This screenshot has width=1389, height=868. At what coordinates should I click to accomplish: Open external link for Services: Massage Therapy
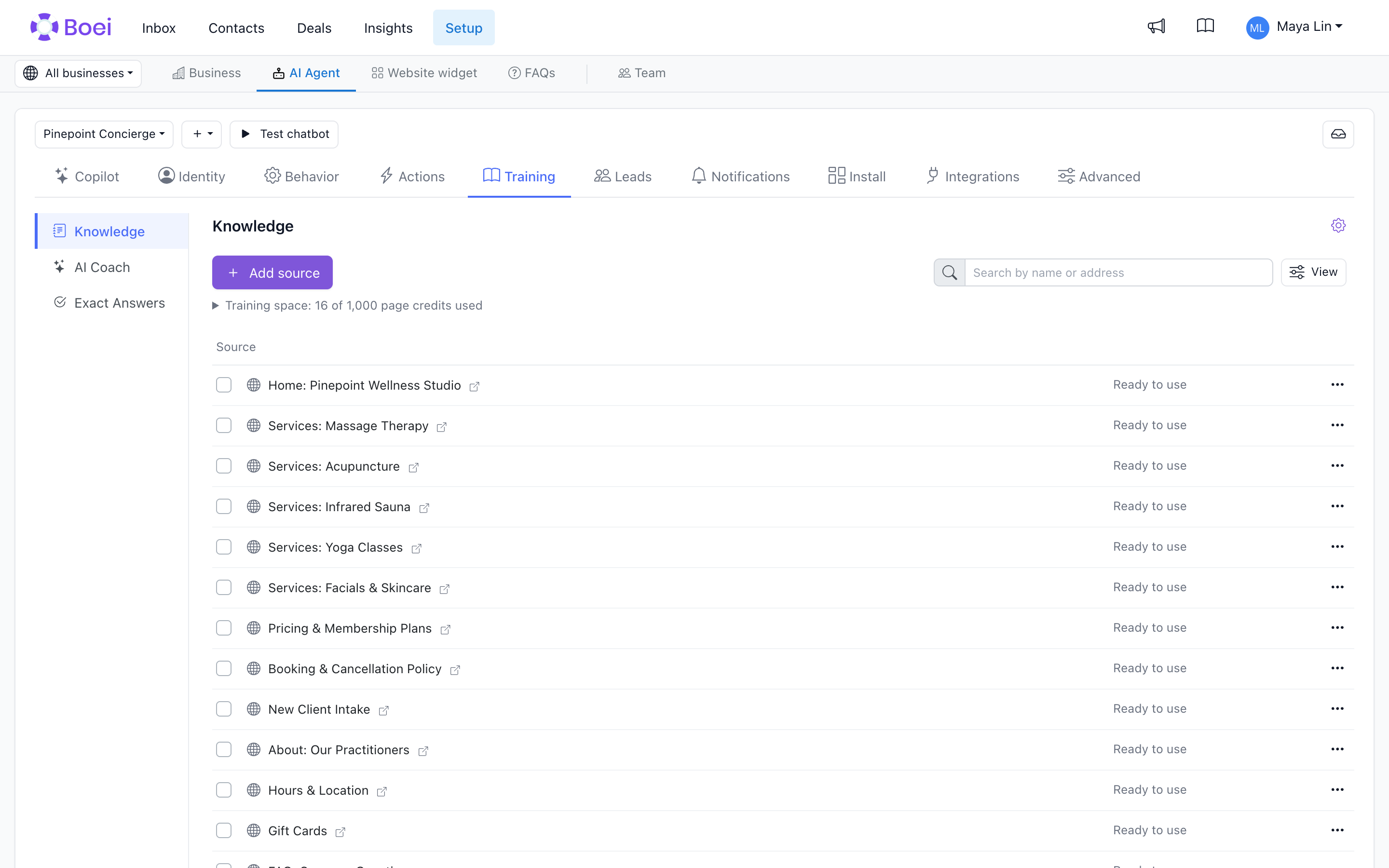click(441, 427)
